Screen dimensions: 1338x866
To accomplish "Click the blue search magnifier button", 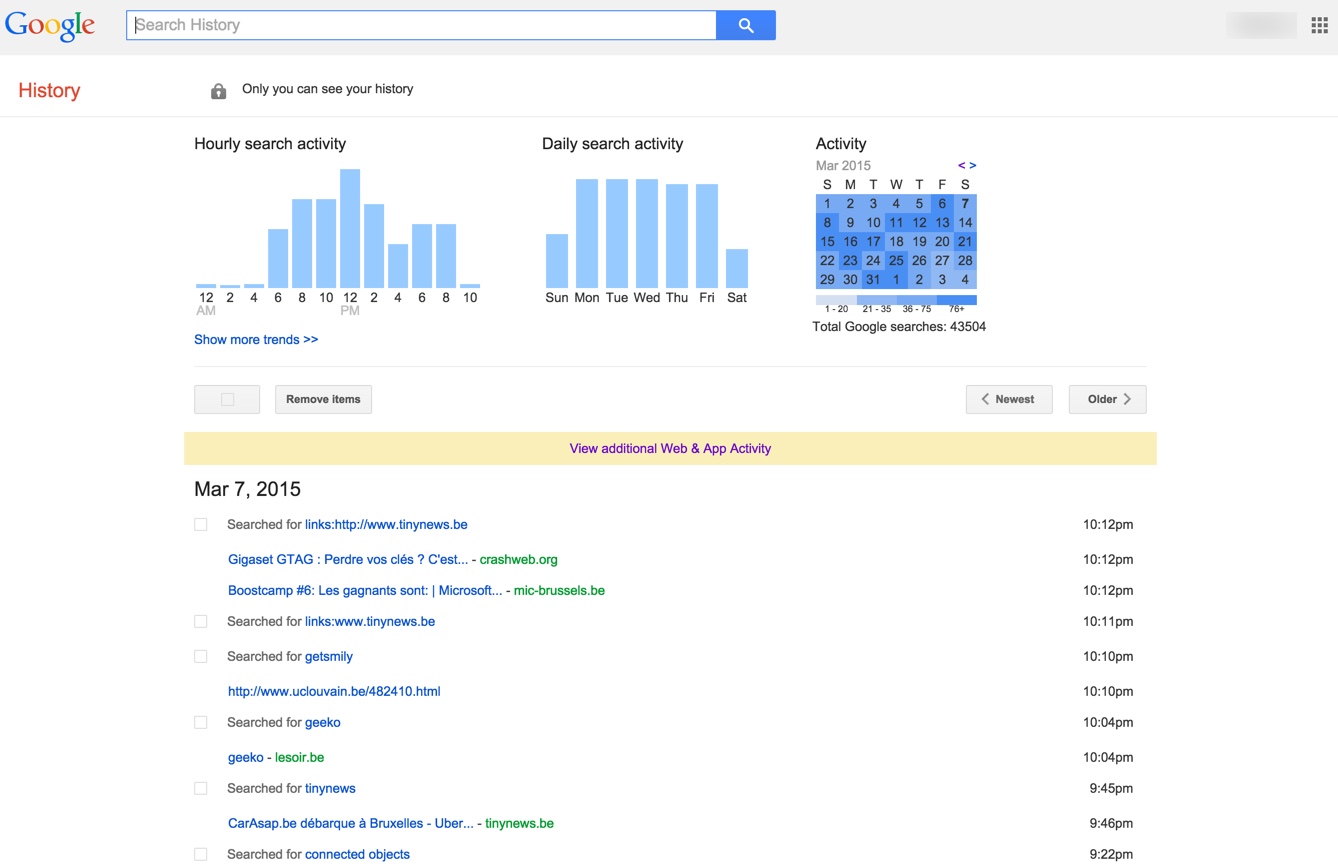I will (x=745, y=25).
